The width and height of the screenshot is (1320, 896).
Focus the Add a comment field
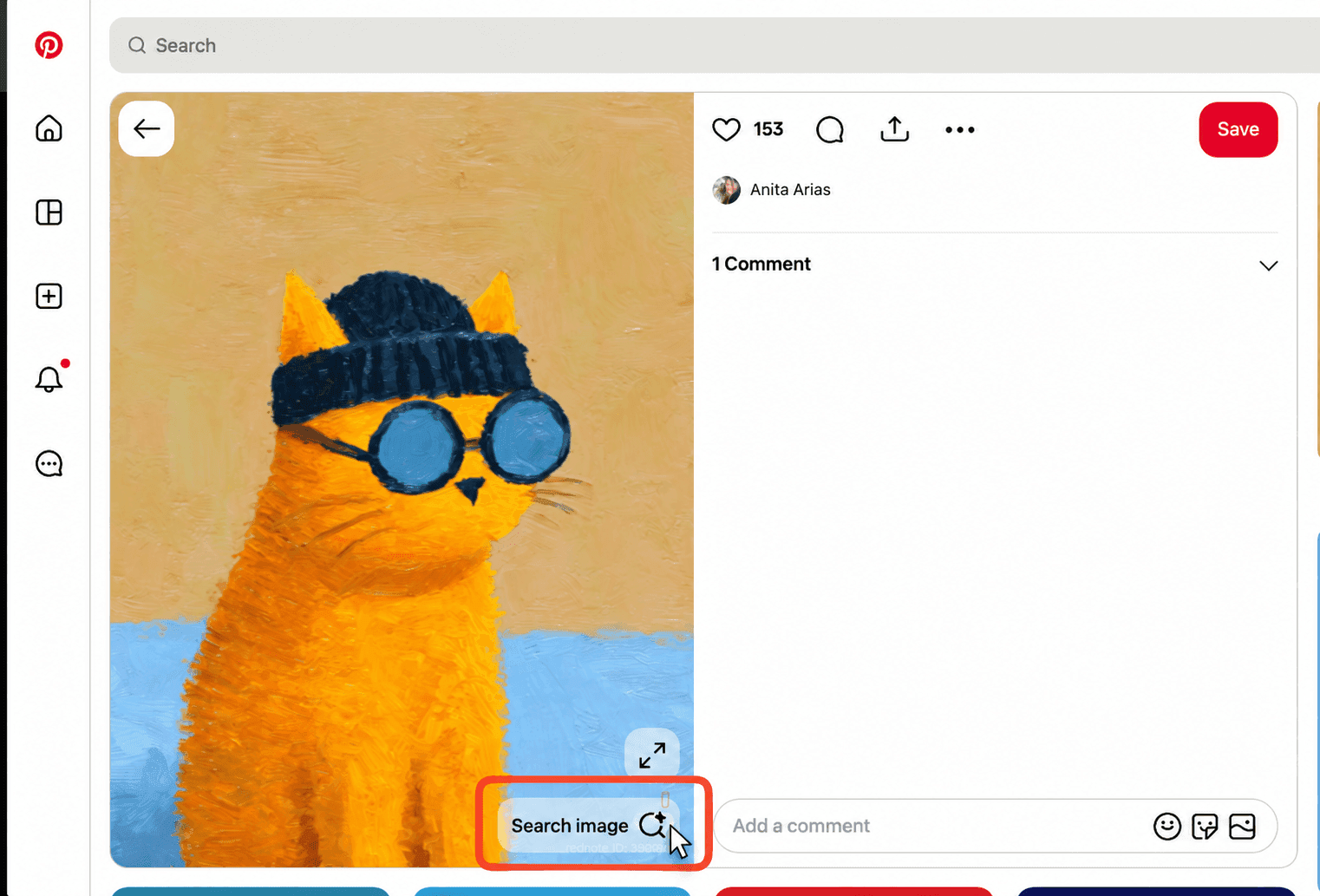tap(932, 826)
